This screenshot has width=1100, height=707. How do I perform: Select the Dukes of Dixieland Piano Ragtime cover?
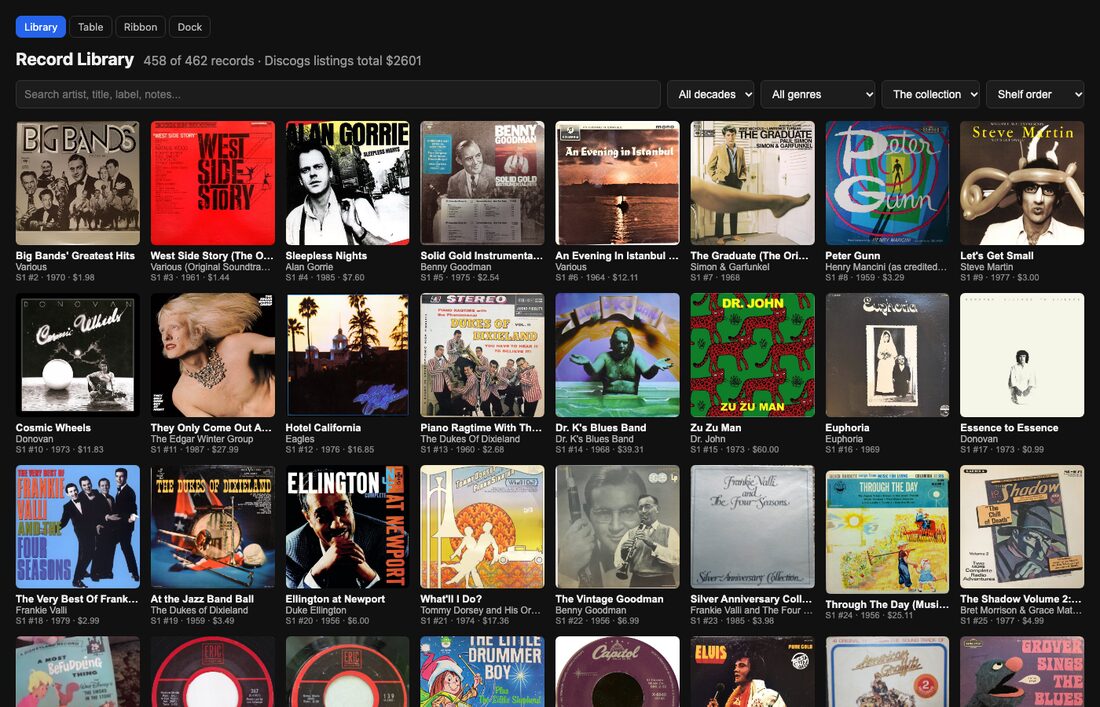[483, 355]
